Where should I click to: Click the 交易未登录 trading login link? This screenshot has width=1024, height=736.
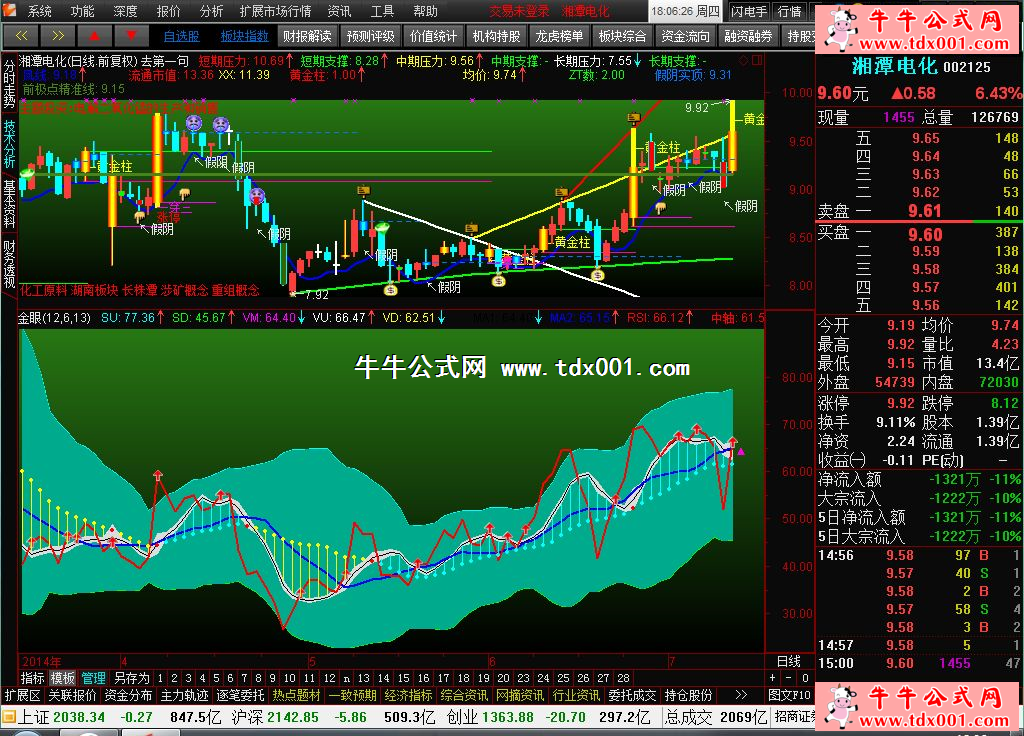[x=520, y=11]
